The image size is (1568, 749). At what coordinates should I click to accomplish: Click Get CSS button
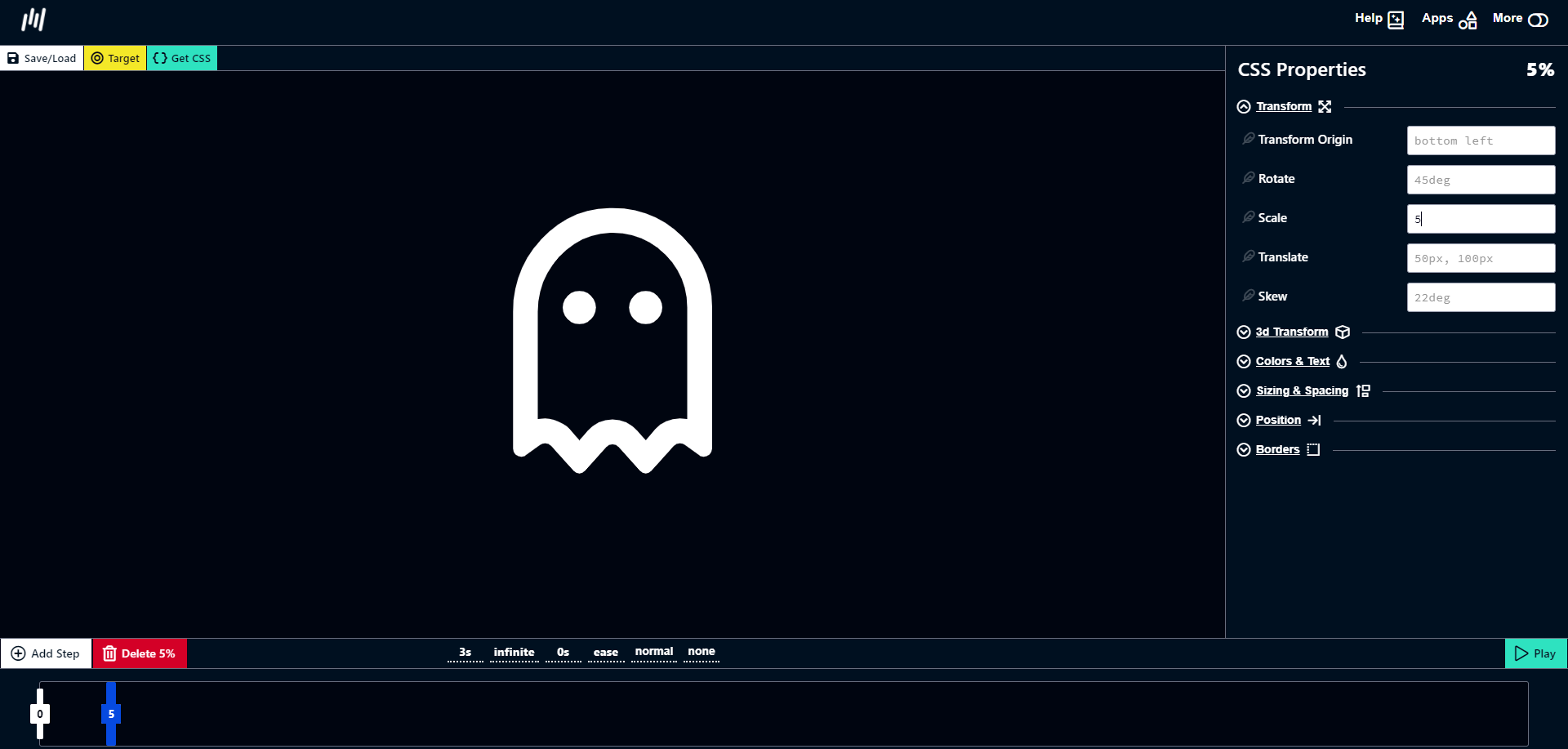182,58
